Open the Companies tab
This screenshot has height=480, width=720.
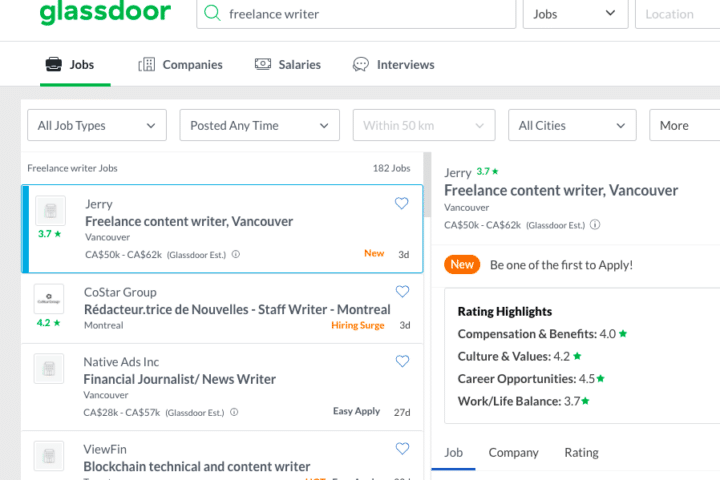coord(180,65)
